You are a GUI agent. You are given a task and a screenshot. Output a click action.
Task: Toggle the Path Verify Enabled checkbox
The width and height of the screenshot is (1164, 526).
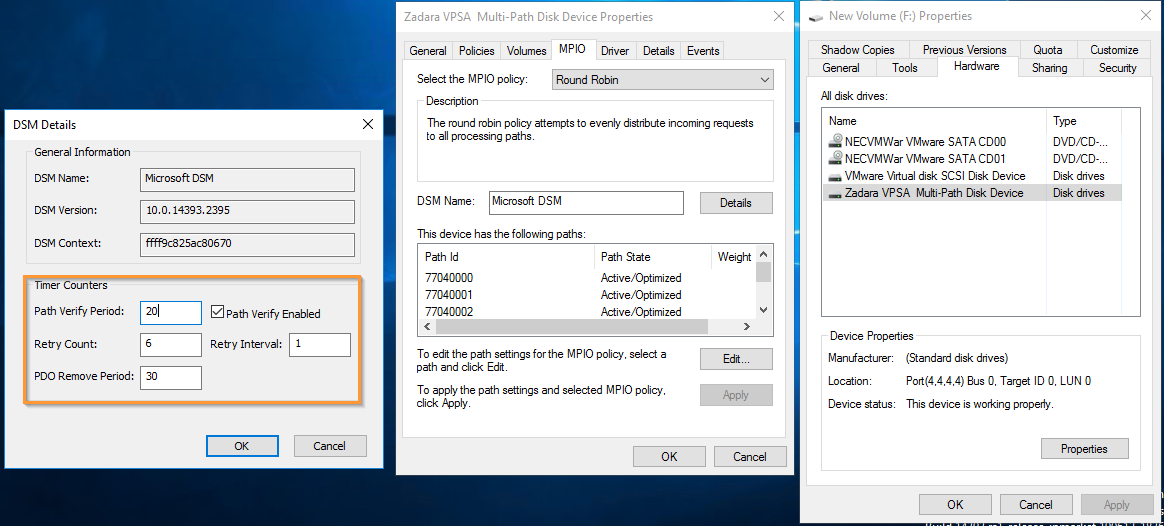coord(217,312)
